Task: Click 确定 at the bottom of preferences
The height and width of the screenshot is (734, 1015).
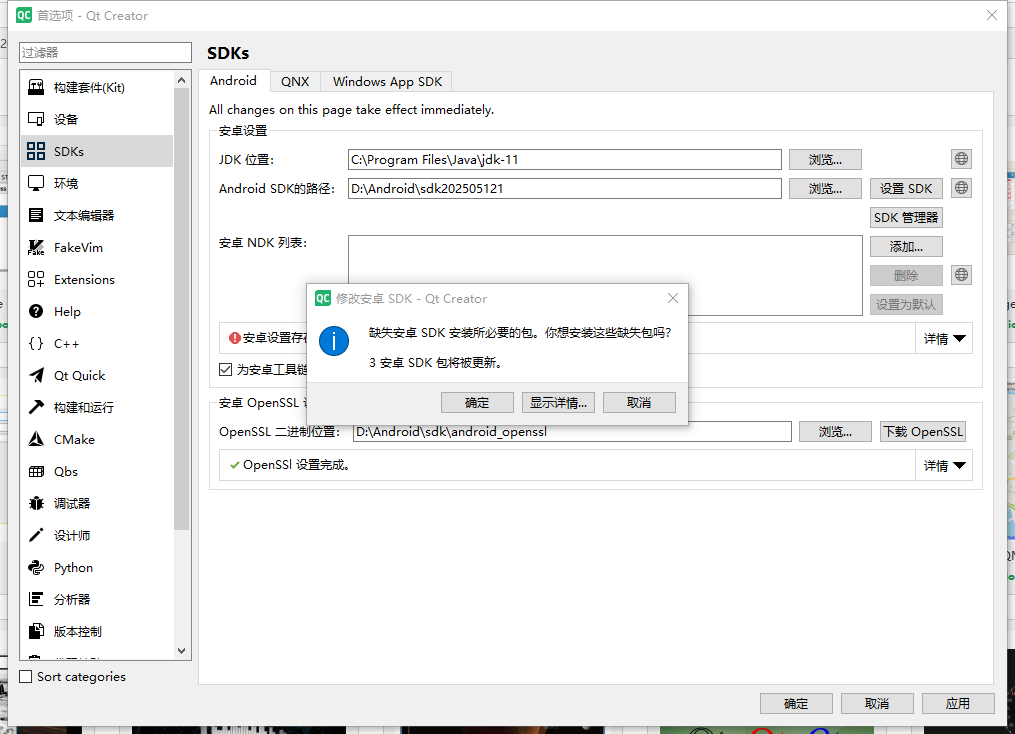Action: [x=796, y=704]
